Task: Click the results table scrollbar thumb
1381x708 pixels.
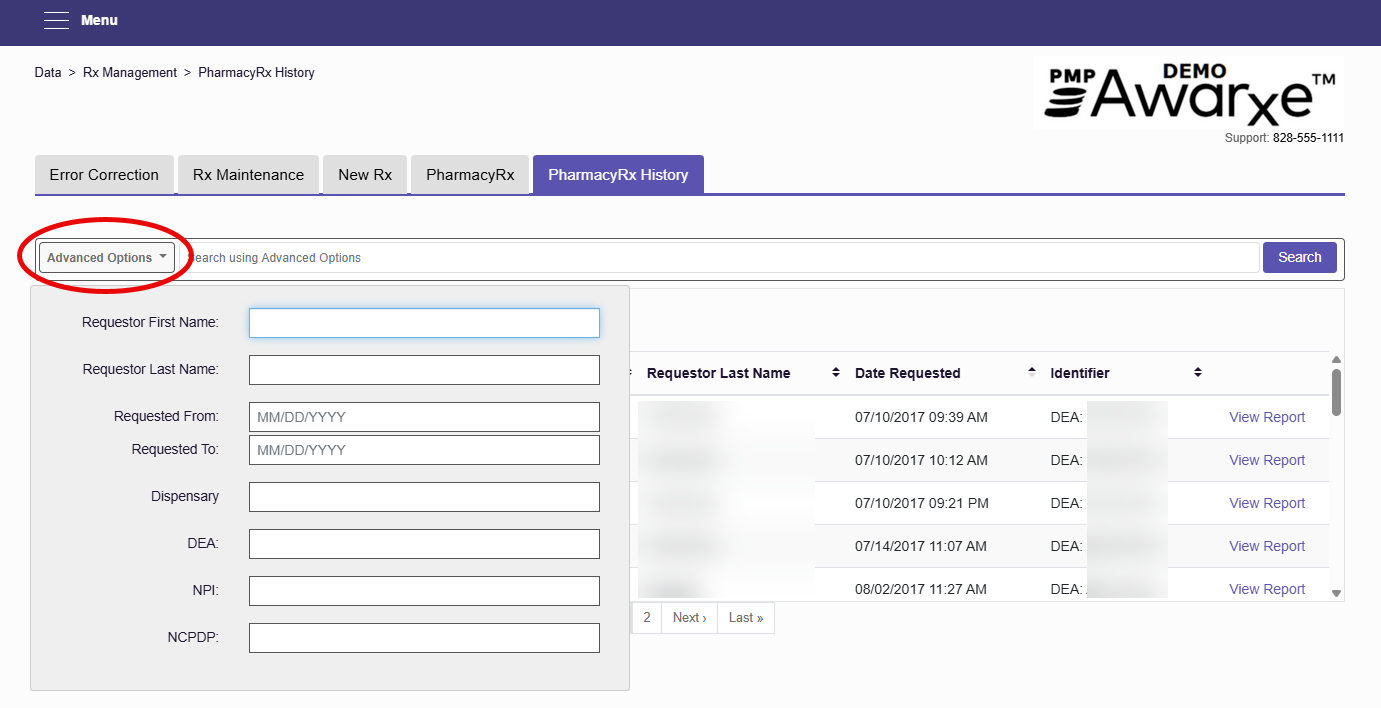Action: click(1336, 392)
